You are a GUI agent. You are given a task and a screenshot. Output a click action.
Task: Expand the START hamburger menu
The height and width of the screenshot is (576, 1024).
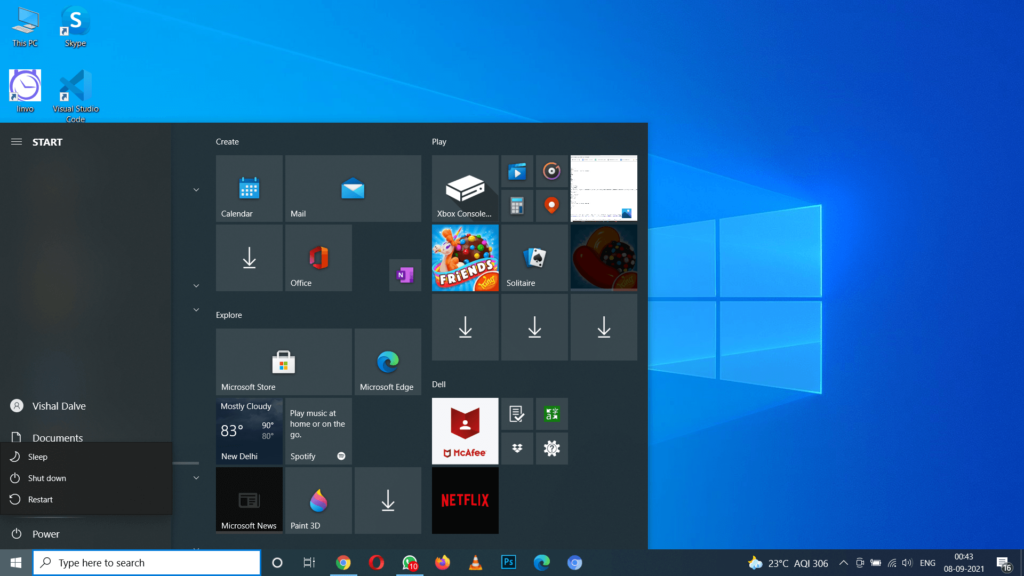pos(15,141)
